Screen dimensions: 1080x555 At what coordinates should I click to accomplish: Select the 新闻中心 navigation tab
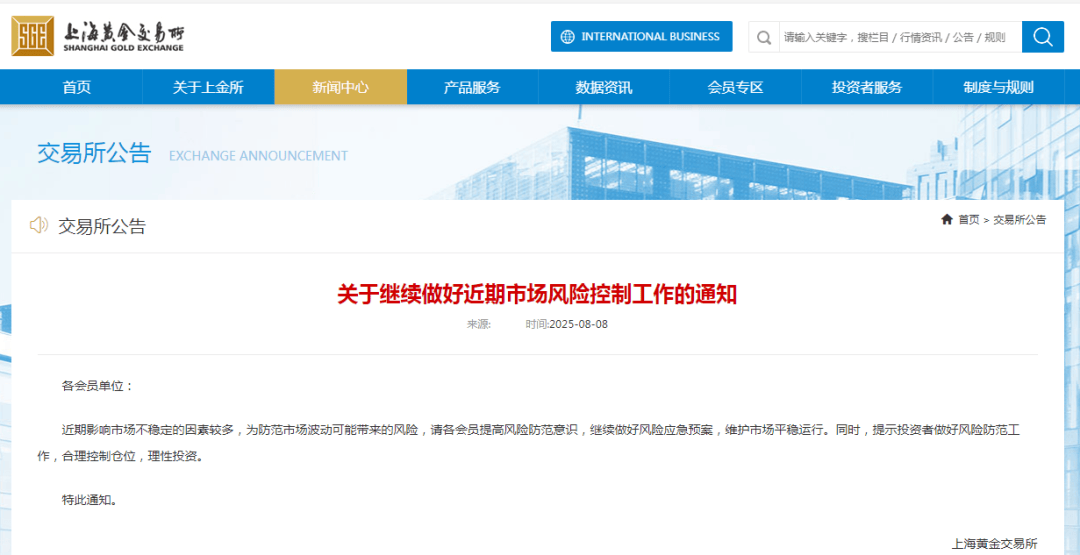(x=340, y=87)
